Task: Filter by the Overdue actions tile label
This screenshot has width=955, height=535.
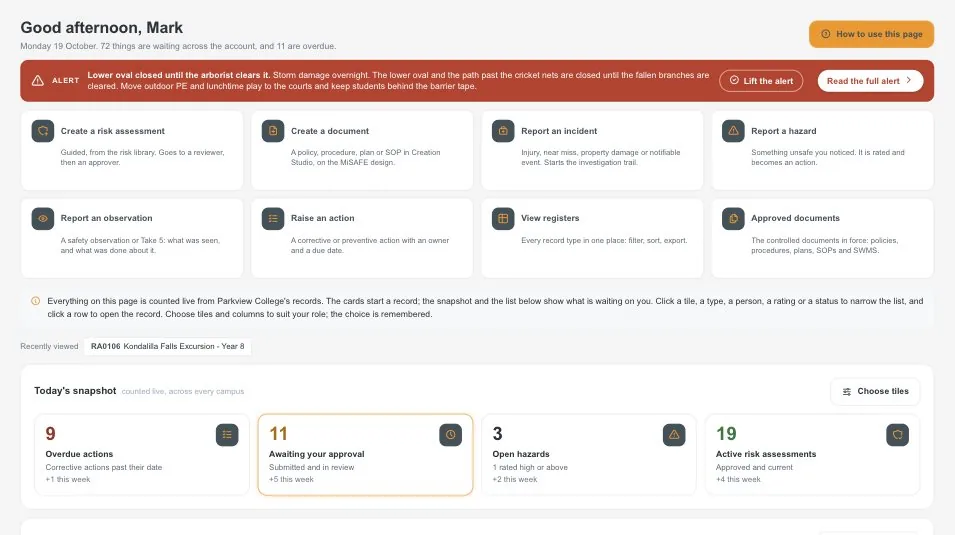Action: [79, 454]
